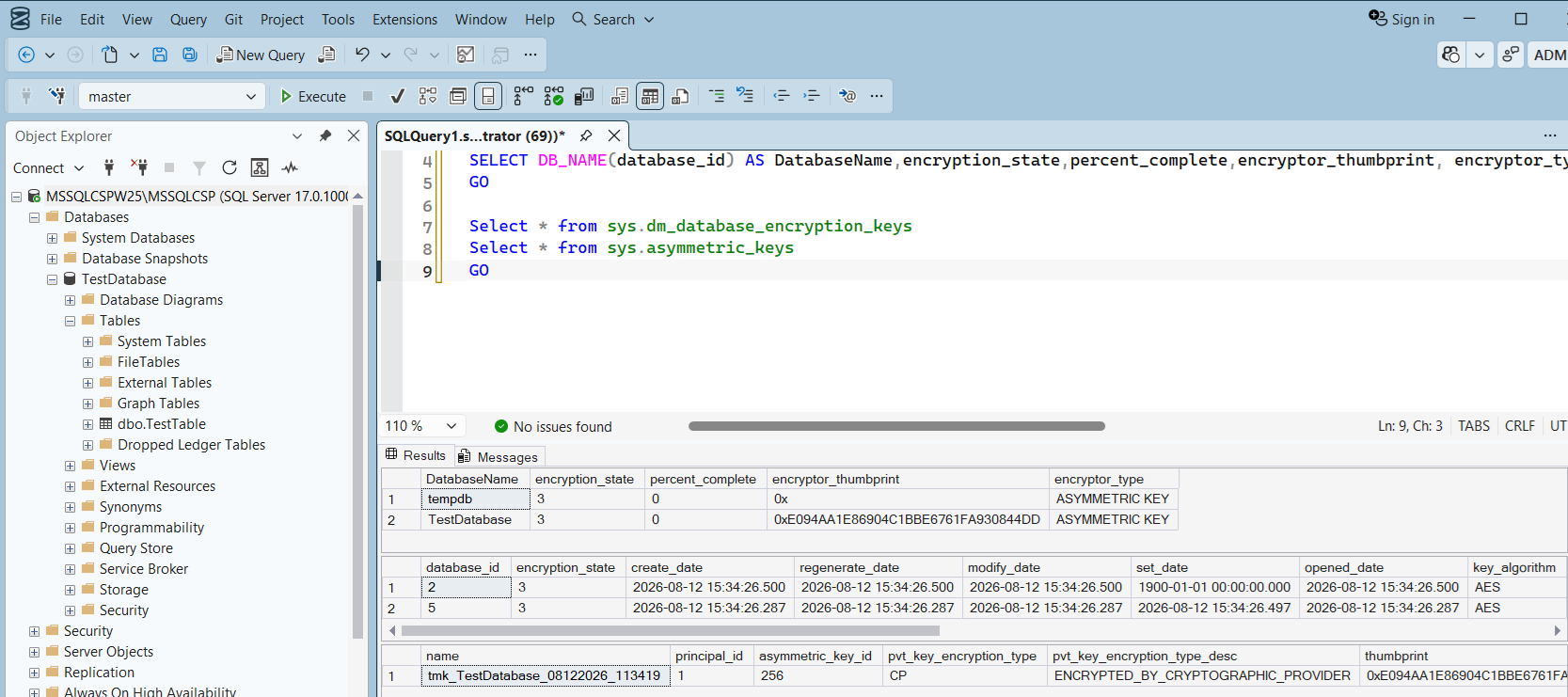Click the Navigate Backward arrow icon
Viewport: 1568px width, 697px height.
click(26, 55)
